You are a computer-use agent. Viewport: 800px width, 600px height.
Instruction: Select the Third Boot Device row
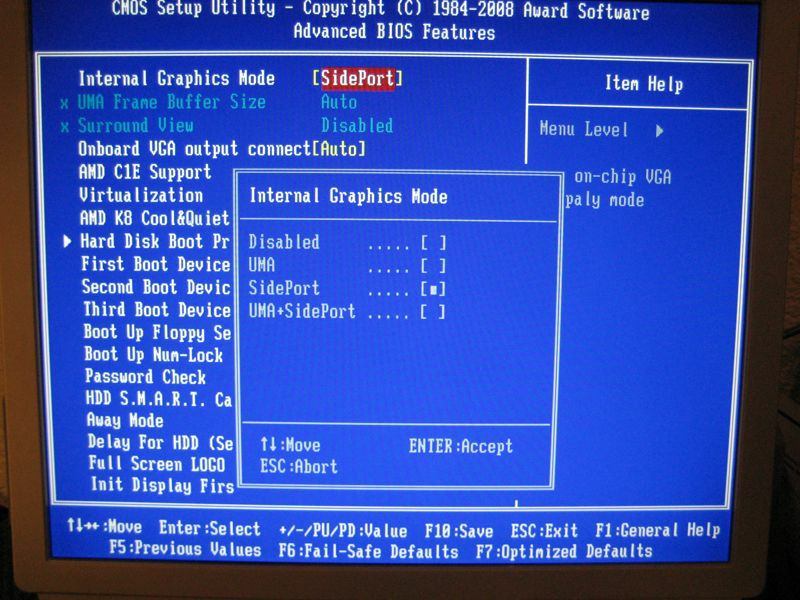[x=157, y=310]
